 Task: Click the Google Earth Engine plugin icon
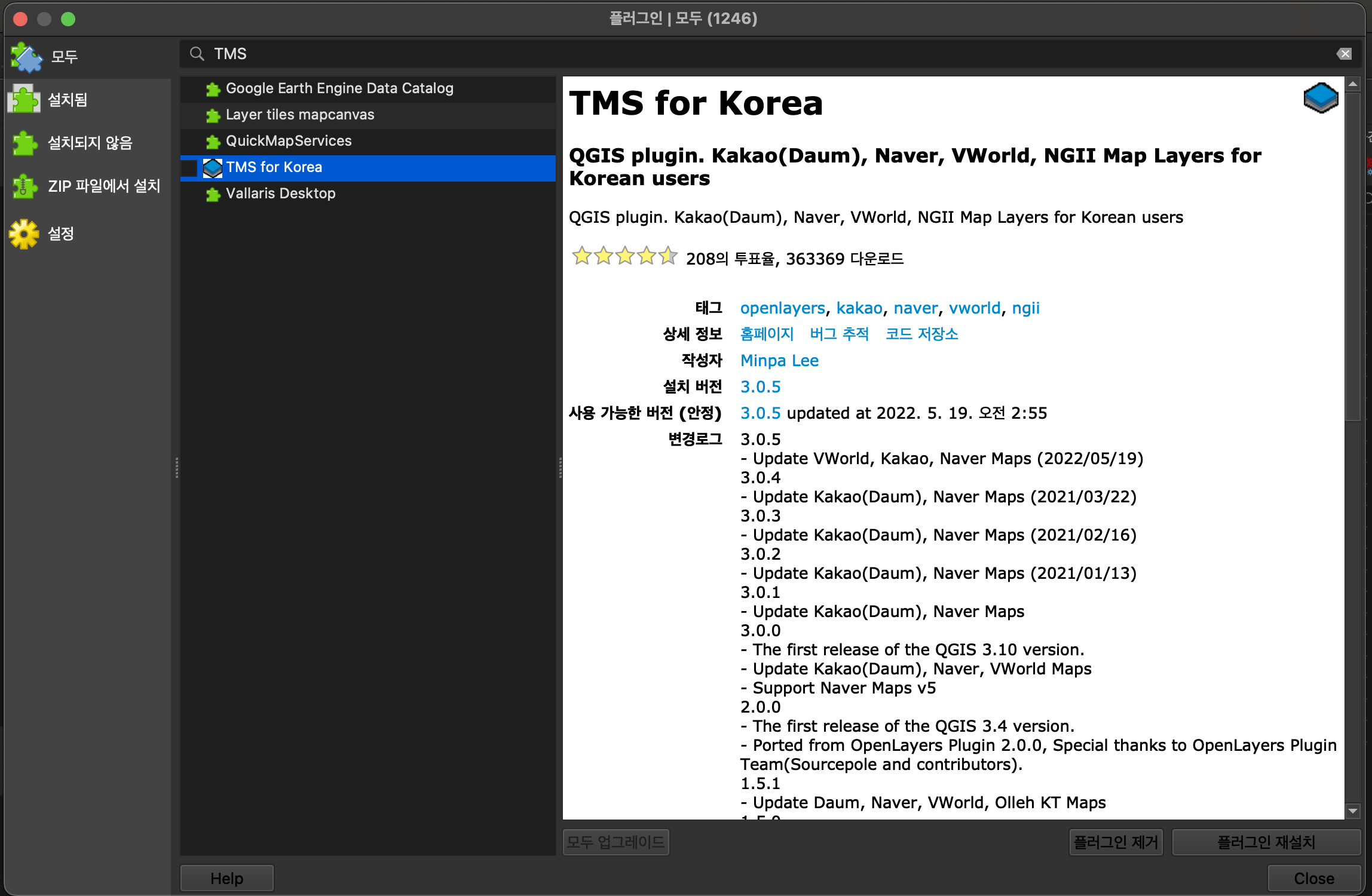213,89
